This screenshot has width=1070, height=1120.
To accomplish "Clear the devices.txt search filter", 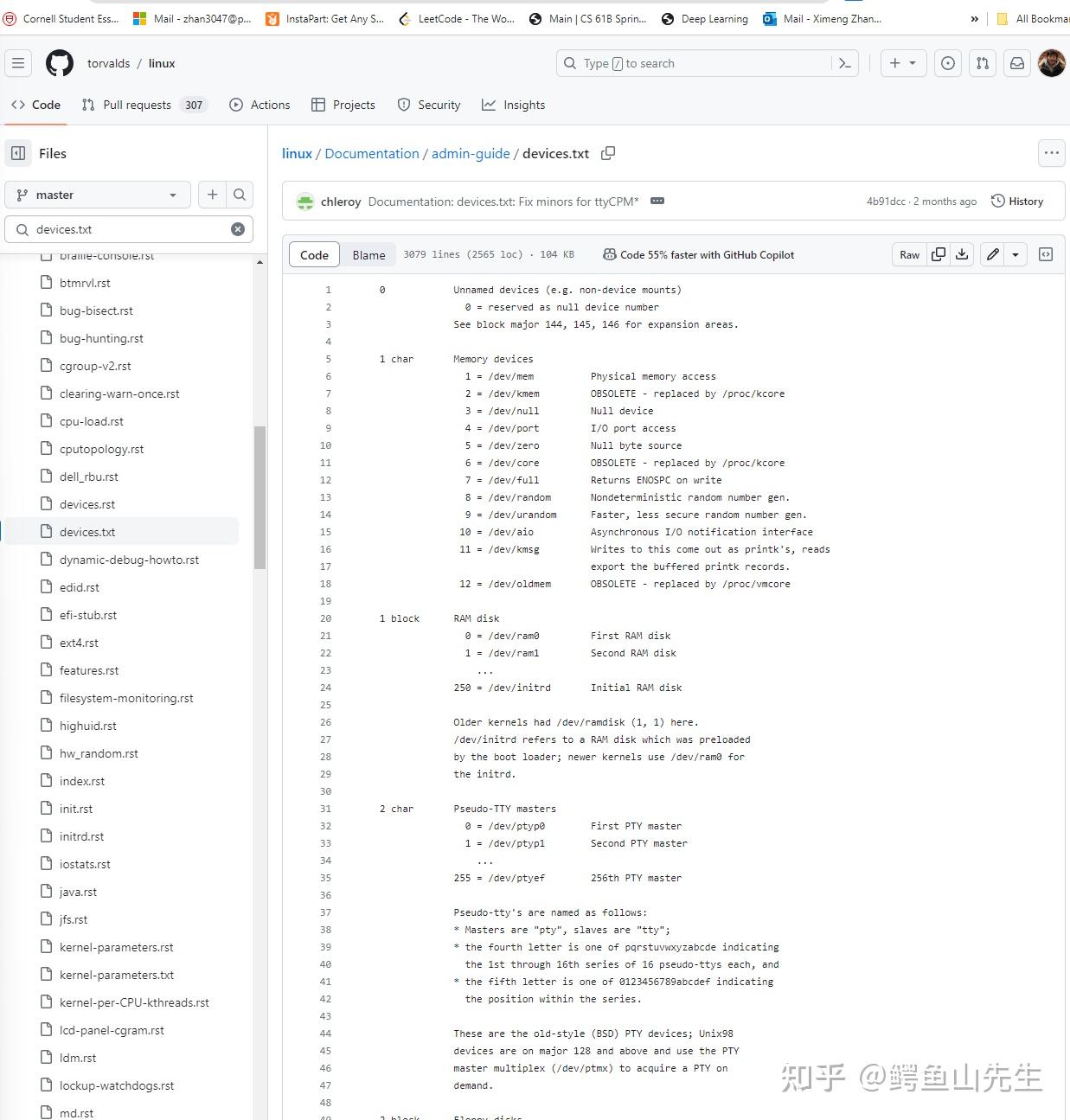I will click(237, 228).
